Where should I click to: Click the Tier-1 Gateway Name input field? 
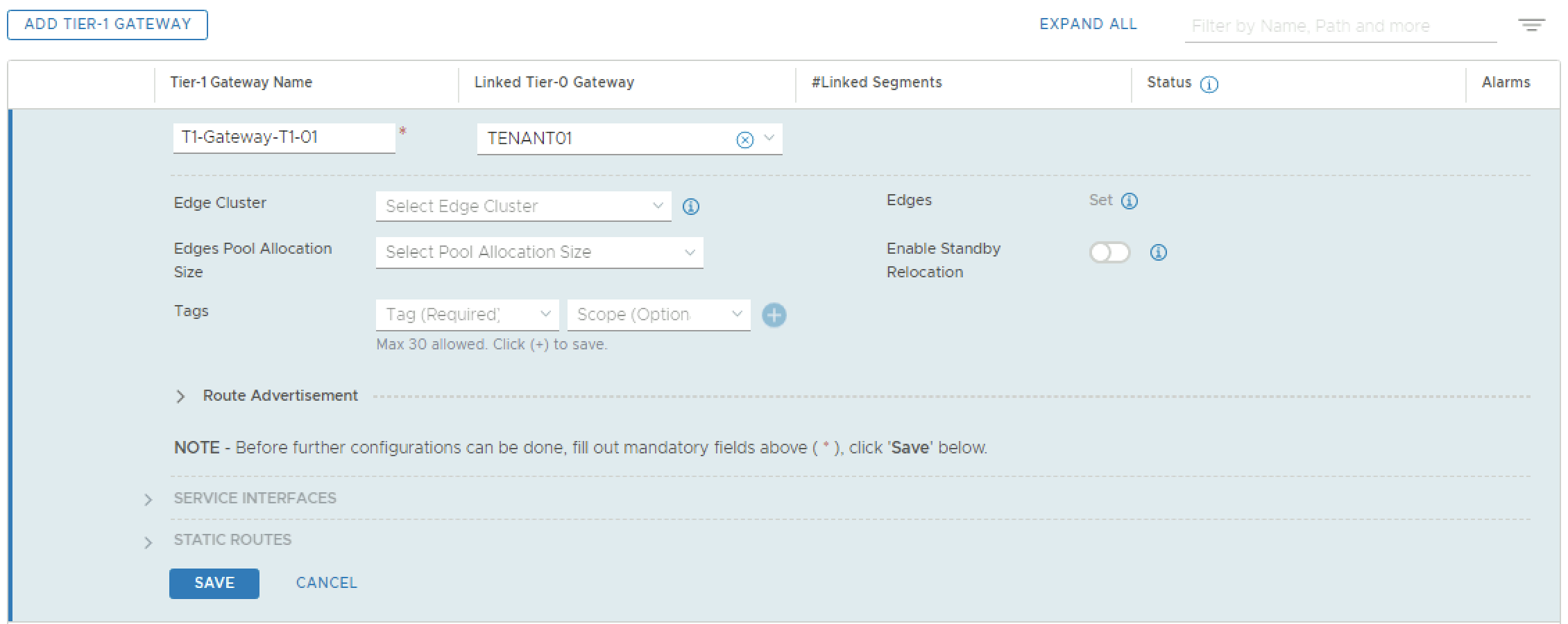point(283,138)
